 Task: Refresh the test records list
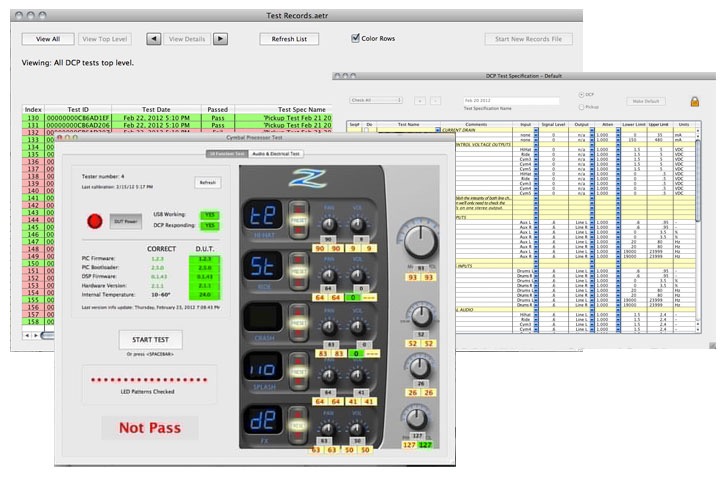pyautogui.click(x=289, y=39)
